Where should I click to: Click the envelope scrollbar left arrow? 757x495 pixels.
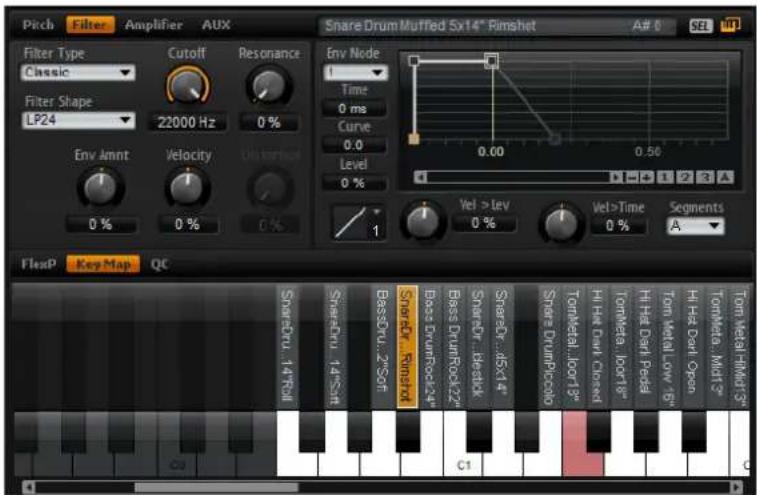coord(421,177)
